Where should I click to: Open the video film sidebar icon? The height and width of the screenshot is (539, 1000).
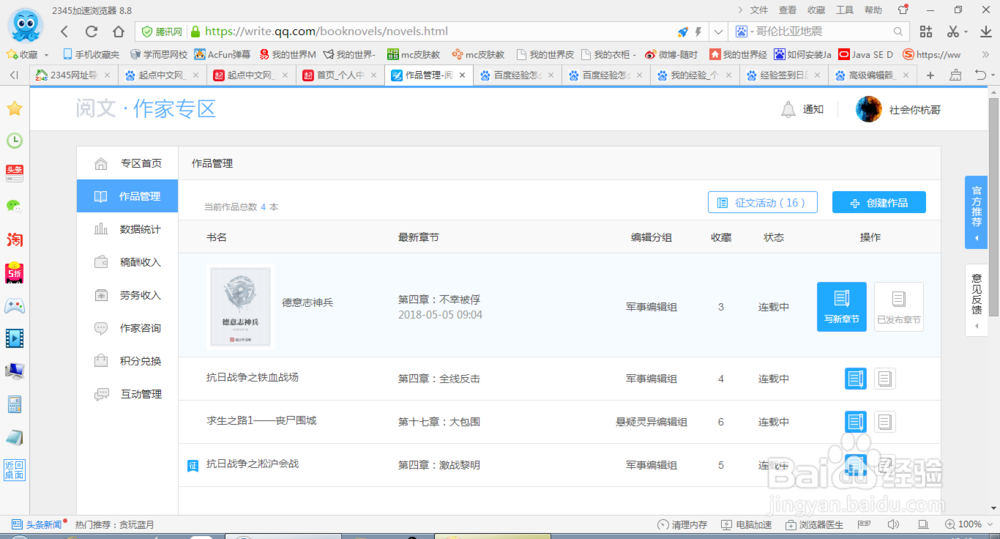(15, 338)
